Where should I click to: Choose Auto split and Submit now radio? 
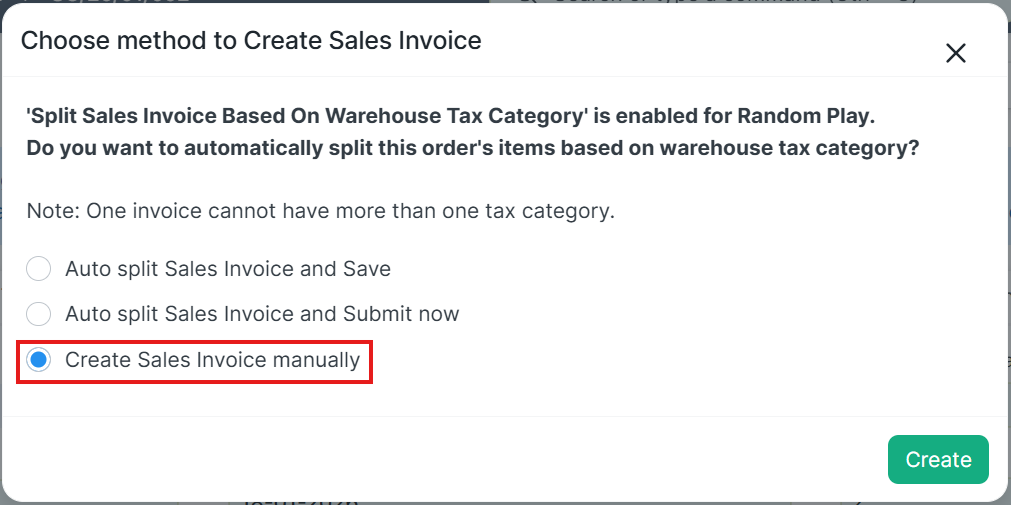click(38, 314)
